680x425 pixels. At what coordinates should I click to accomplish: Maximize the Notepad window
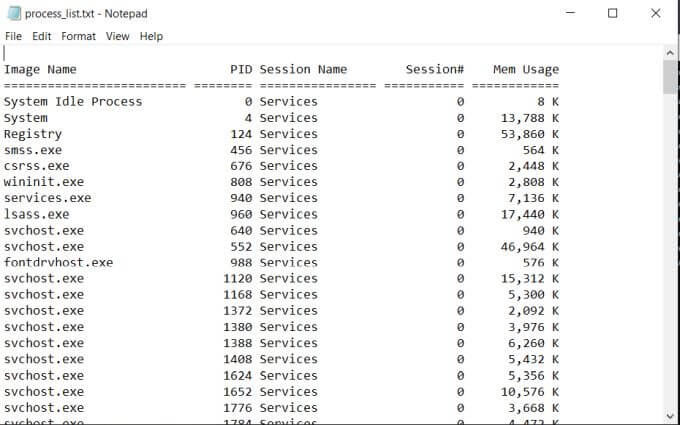point(612,13)
